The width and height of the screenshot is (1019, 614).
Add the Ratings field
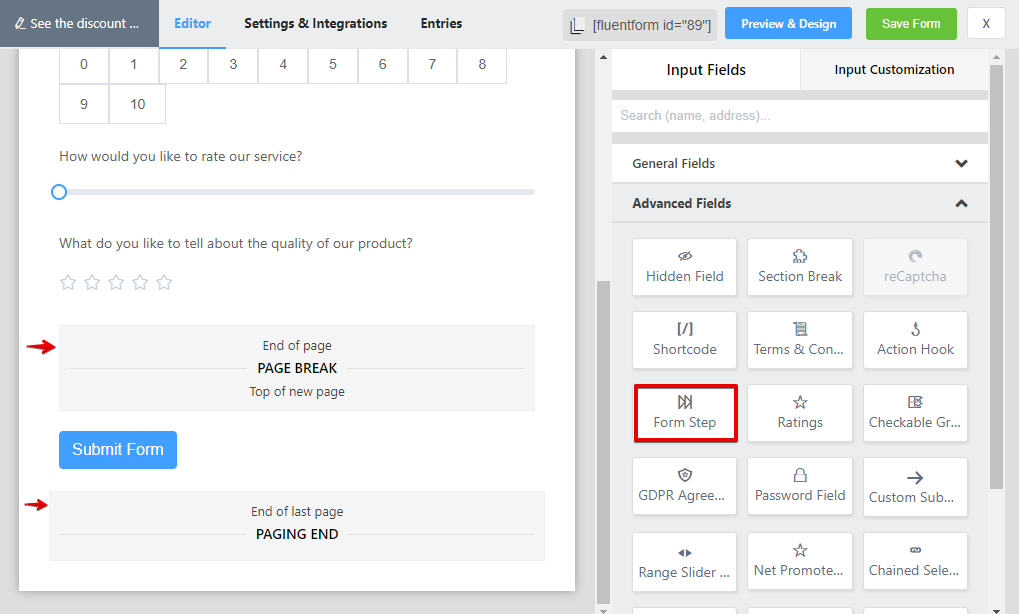pyautogui.click(x=800, y=413)
